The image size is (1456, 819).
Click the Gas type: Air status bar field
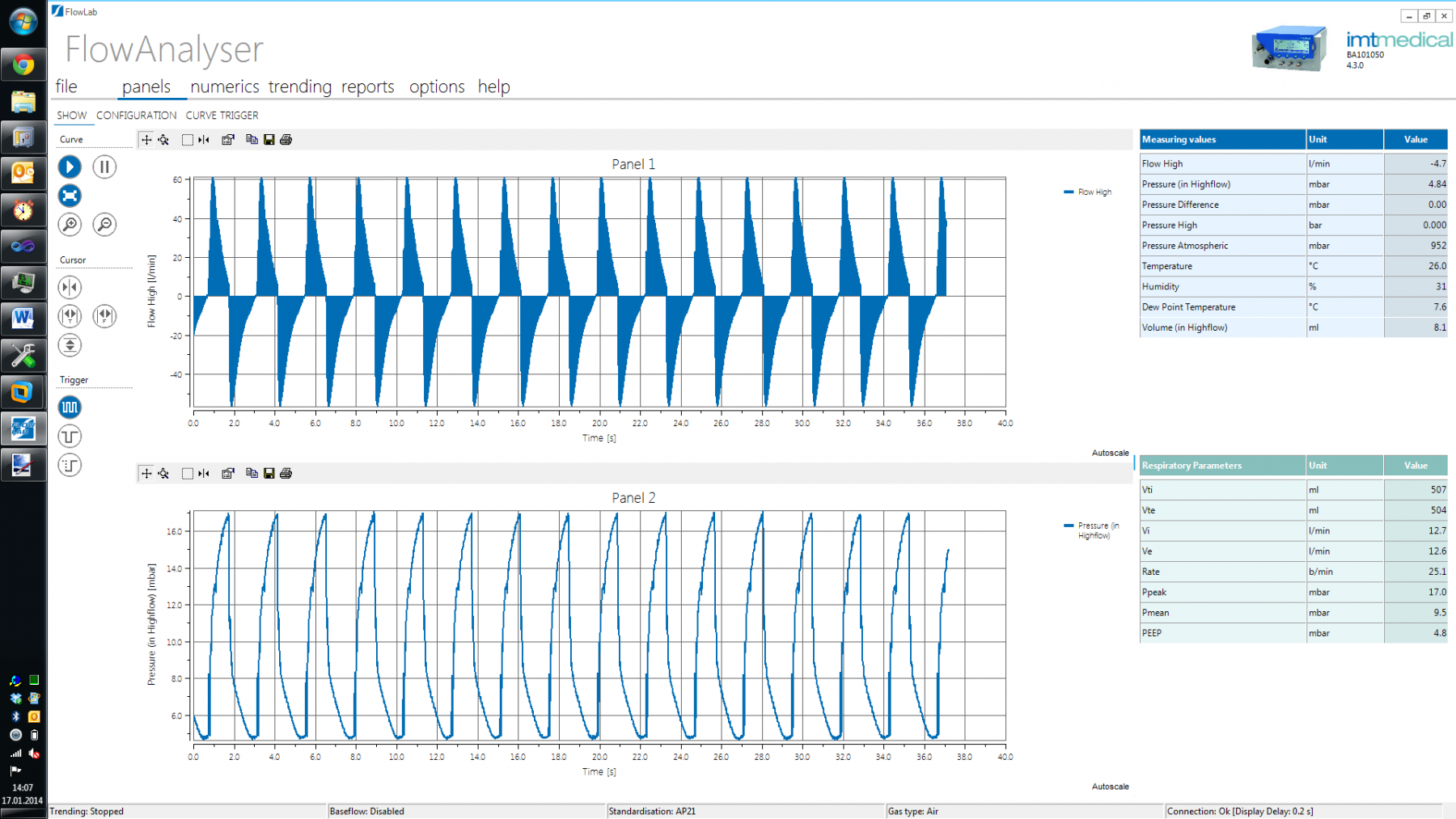[914, 811]
